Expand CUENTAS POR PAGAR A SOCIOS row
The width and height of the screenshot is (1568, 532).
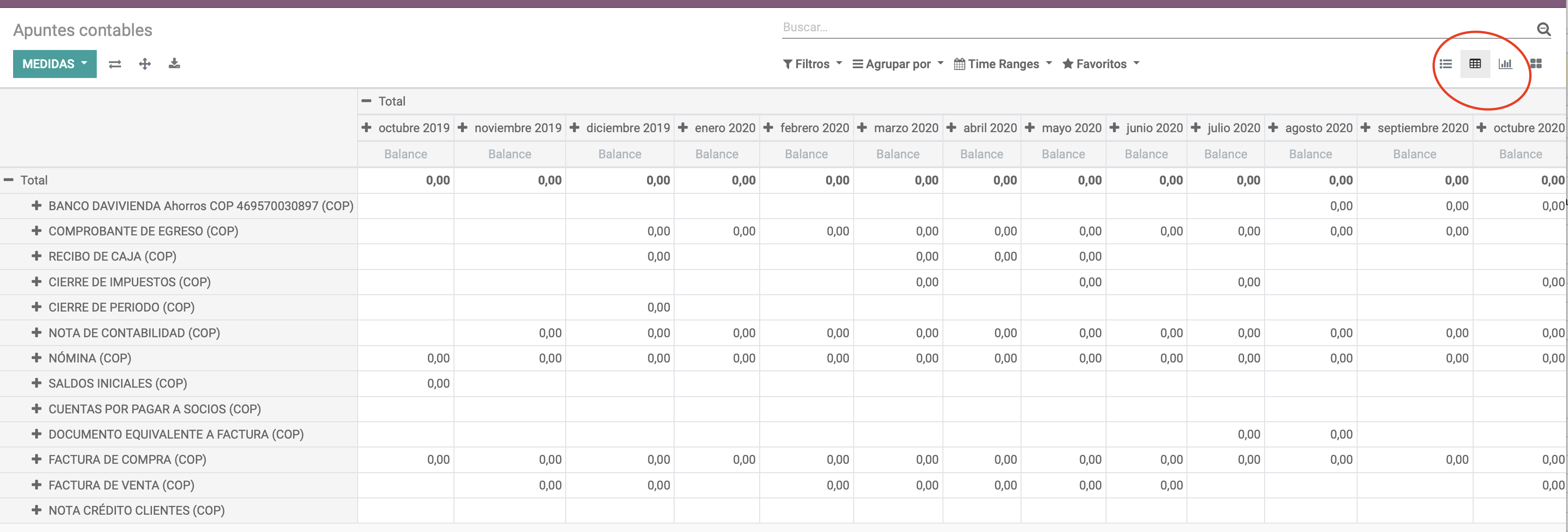pyautogui.click(x=36, y=409)
